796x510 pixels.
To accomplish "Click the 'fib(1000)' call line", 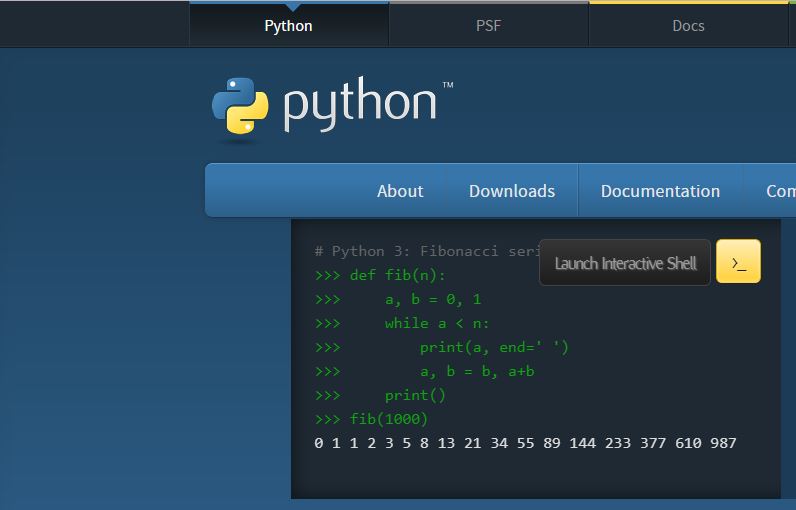I will (371, 419).
